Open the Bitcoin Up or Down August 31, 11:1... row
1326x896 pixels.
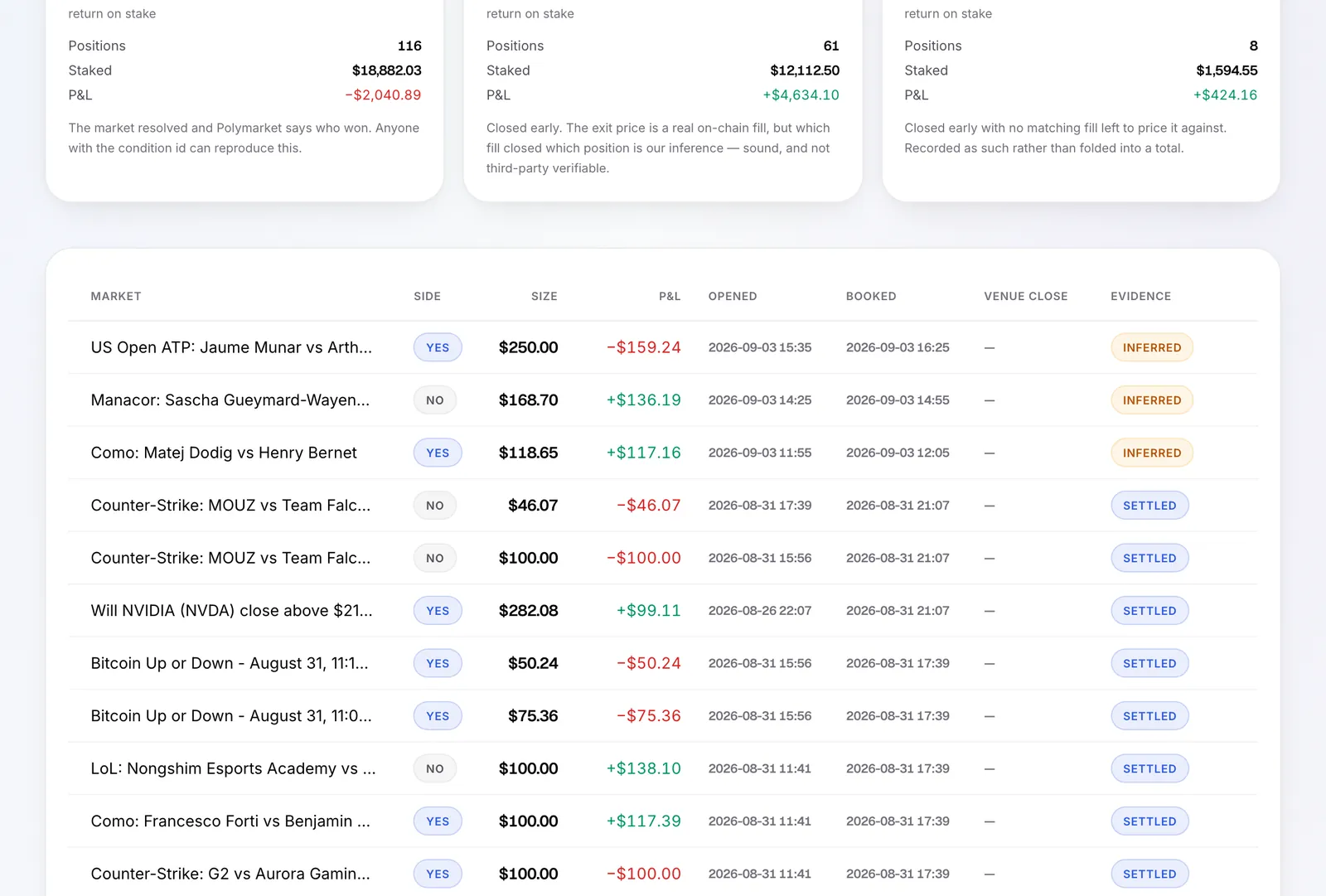click(x=663, y=663)
